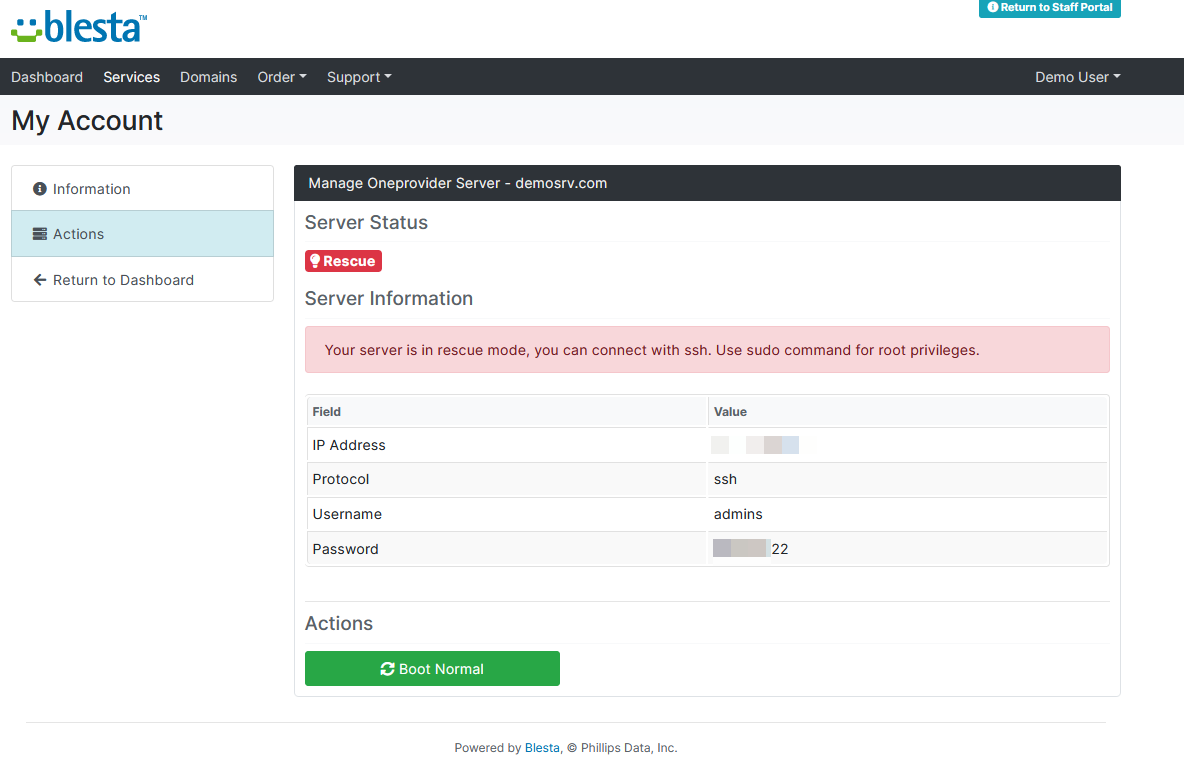The image size is (1184, 765).
Task: Click the Return to Staff Portal button
Action: 1050,8
